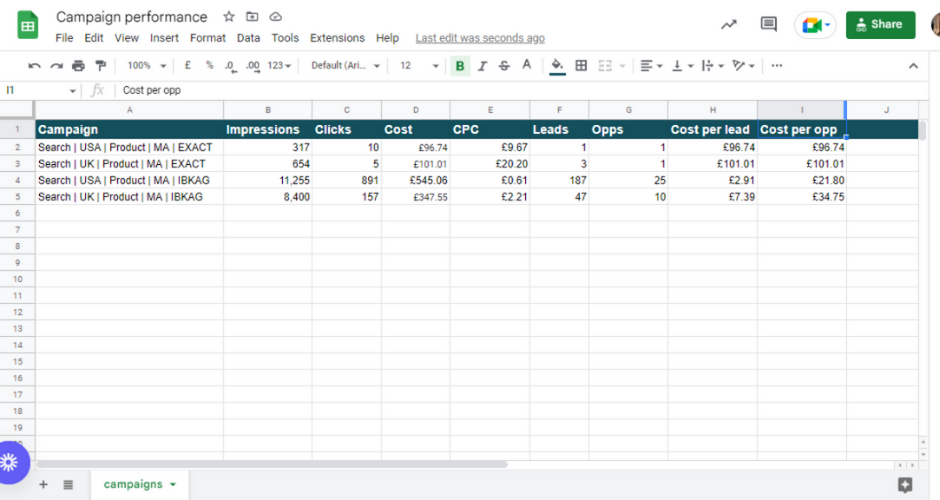940x500 pixels.
Task: Click the add new sheet plus icon
Action: (x=43, y=484)
